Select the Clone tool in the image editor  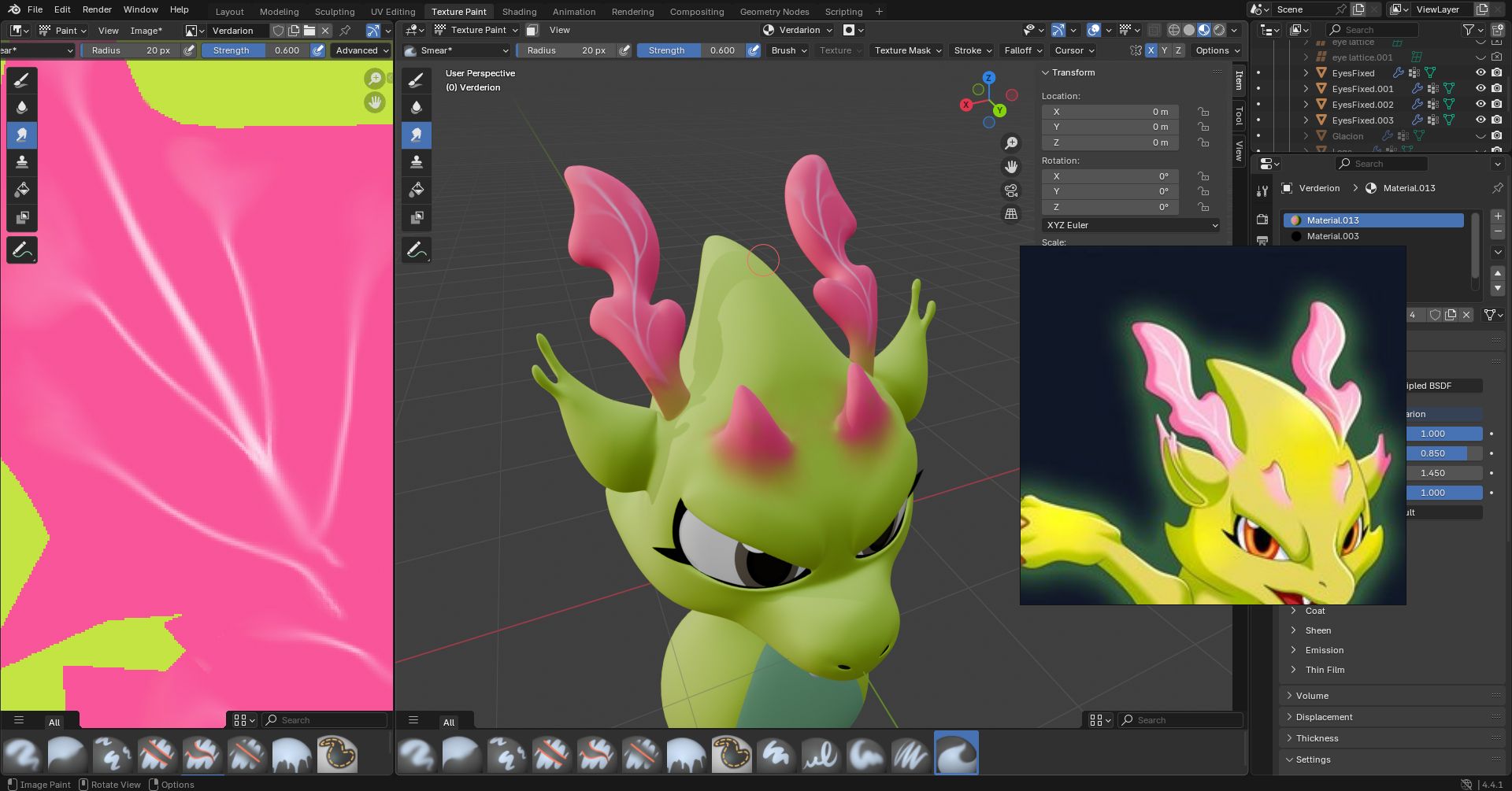(x=22, y=162)
